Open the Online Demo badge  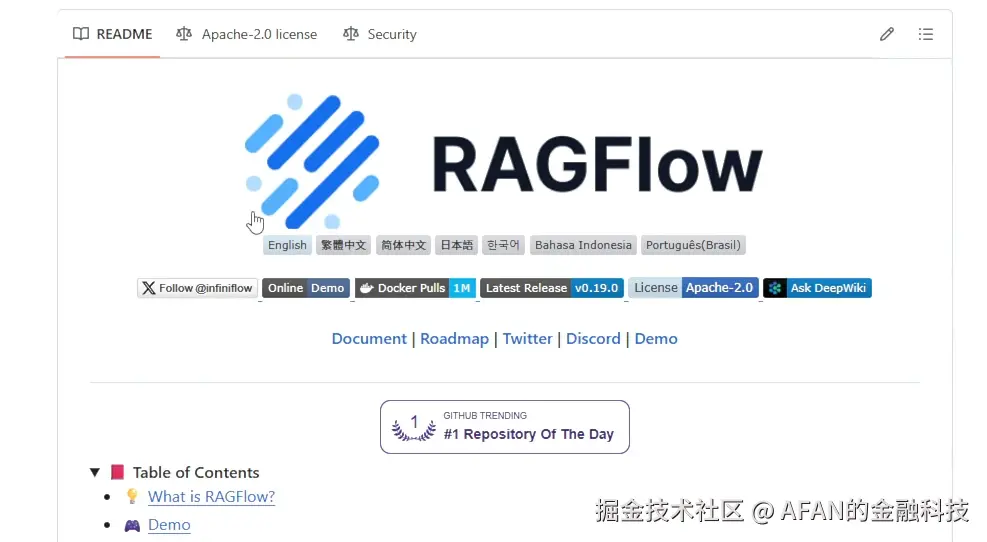pos(306,288)
